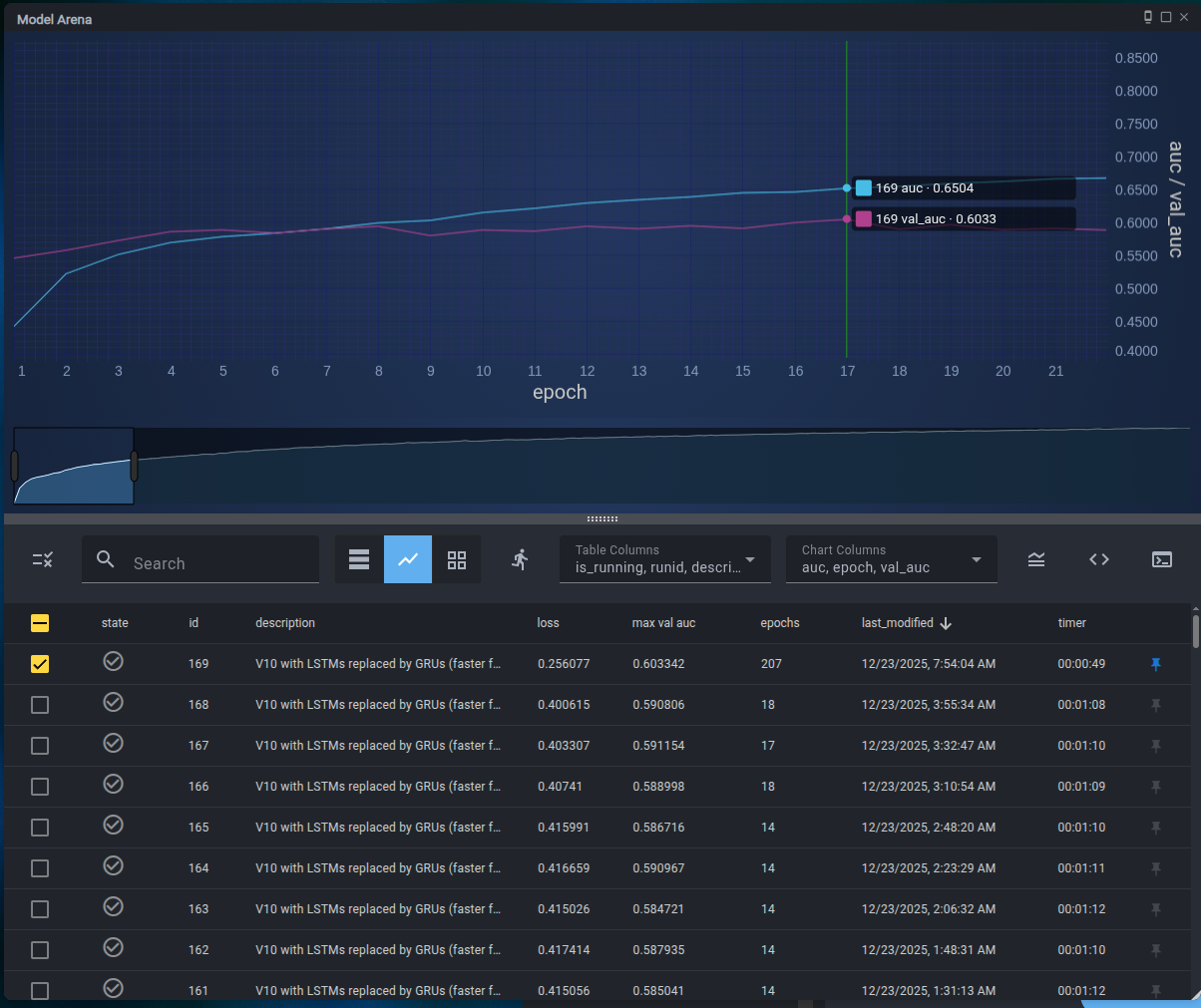
Task: Select the line chart view button
Action: 408,559
